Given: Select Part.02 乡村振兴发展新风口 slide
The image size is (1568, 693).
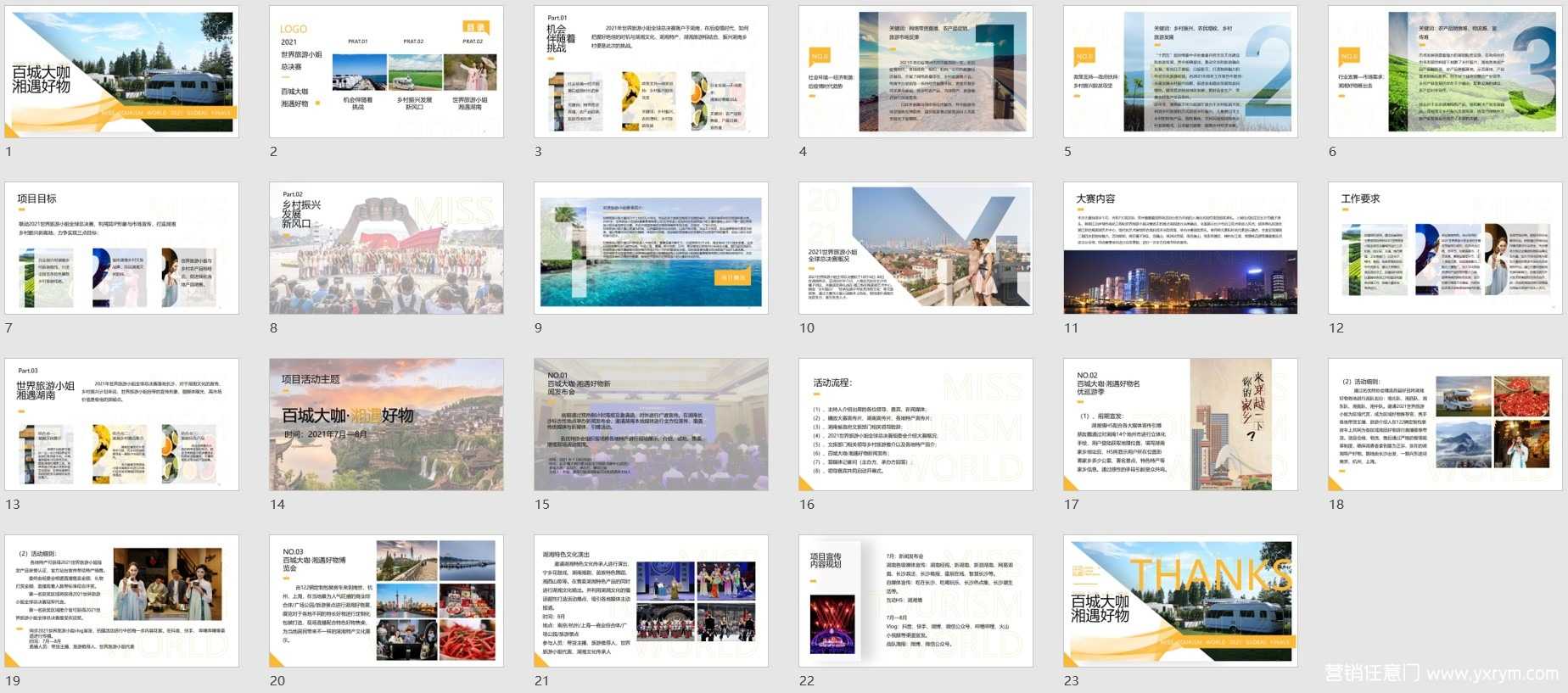Looking at the screenshot, I should tap(386, 248).
